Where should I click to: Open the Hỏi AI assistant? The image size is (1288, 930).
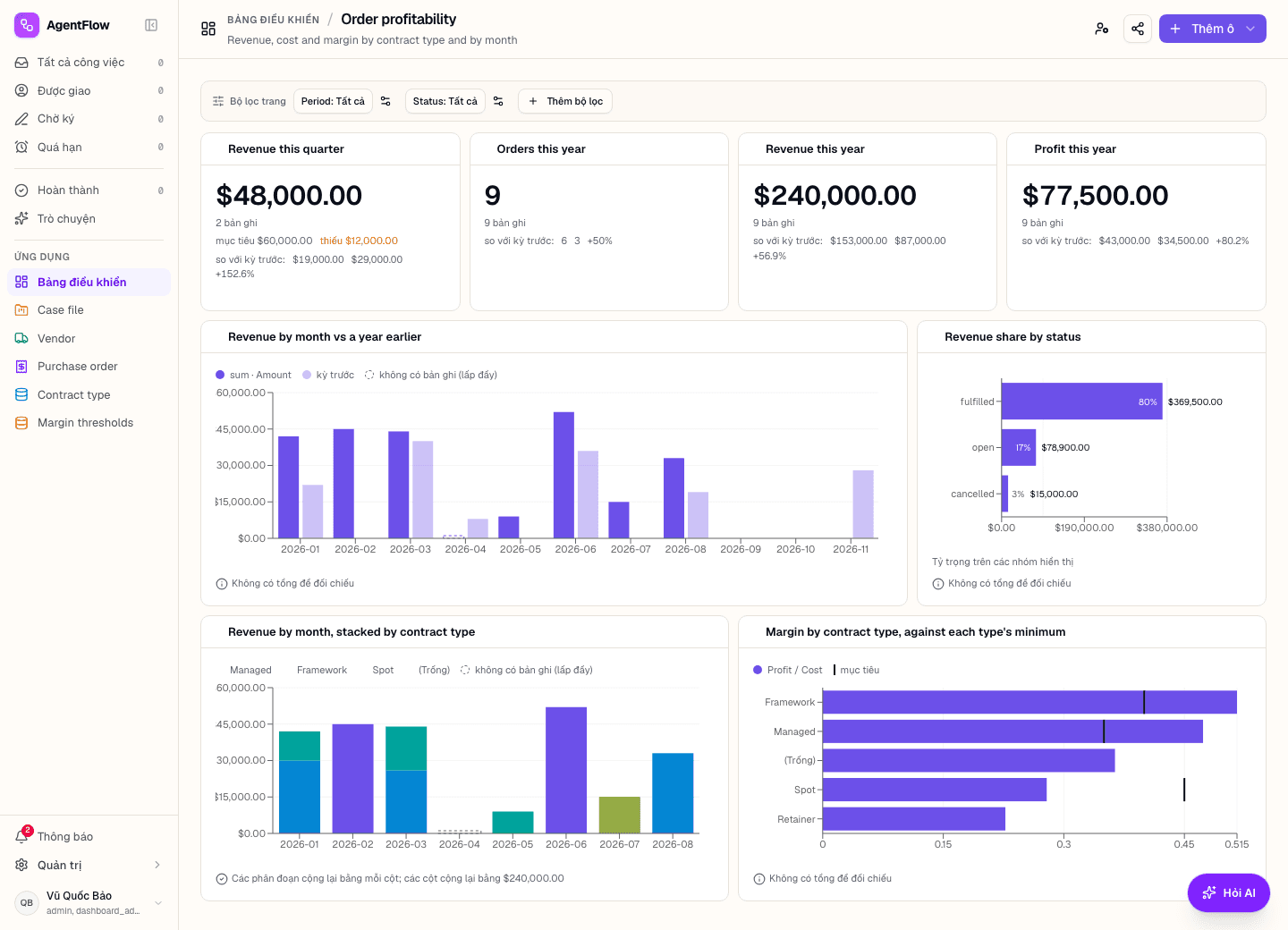pyautogui.click(x=1229, y=892)
